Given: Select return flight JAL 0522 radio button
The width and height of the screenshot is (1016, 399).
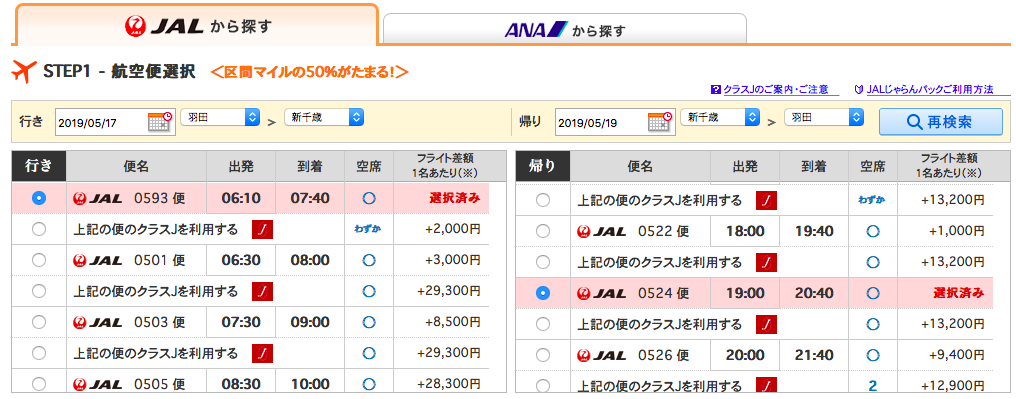Looking at the screenshot, I should pos(543,231).
